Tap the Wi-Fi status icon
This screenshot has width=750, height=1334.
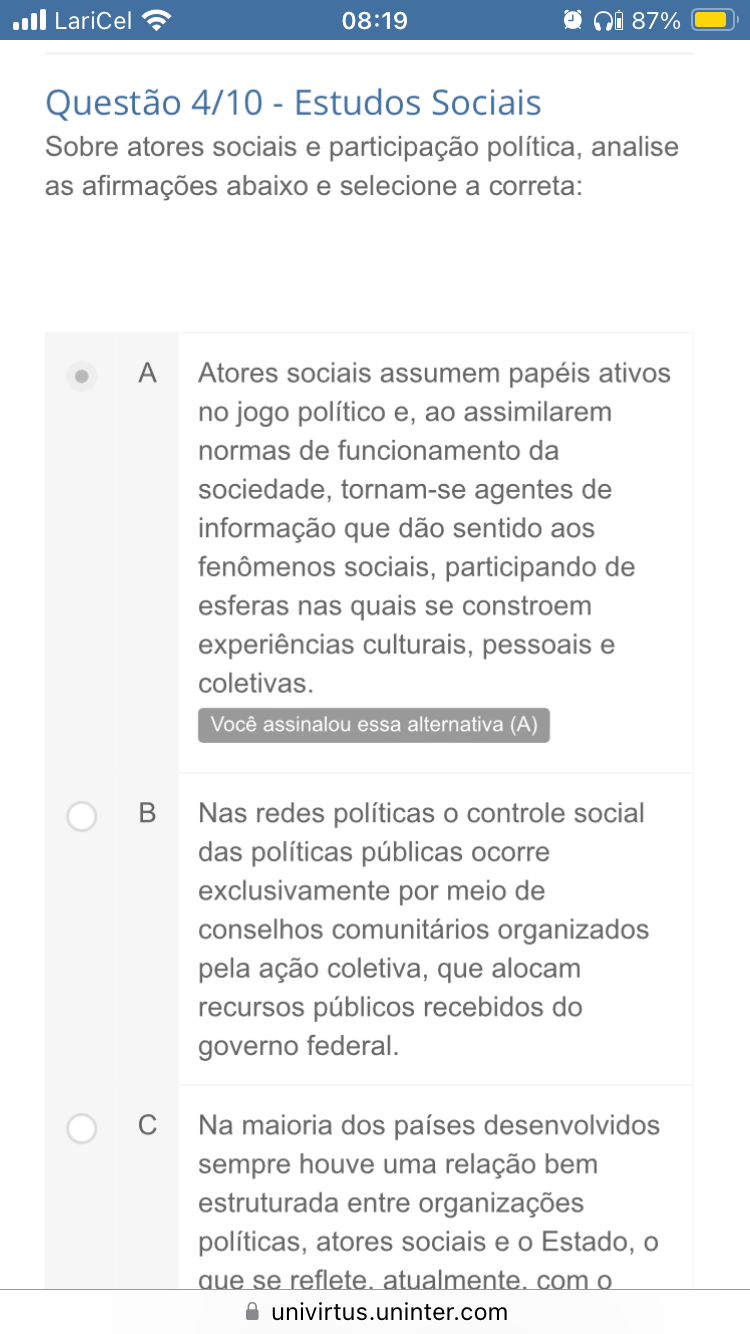(x=157, y=19)
